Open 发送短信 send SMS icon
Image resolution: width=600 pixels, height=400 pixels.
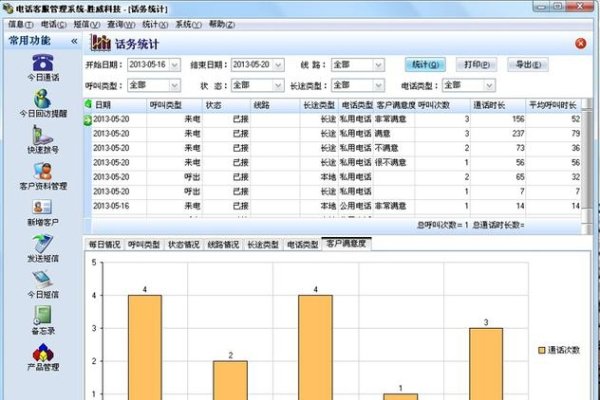(x=42, y=243)
